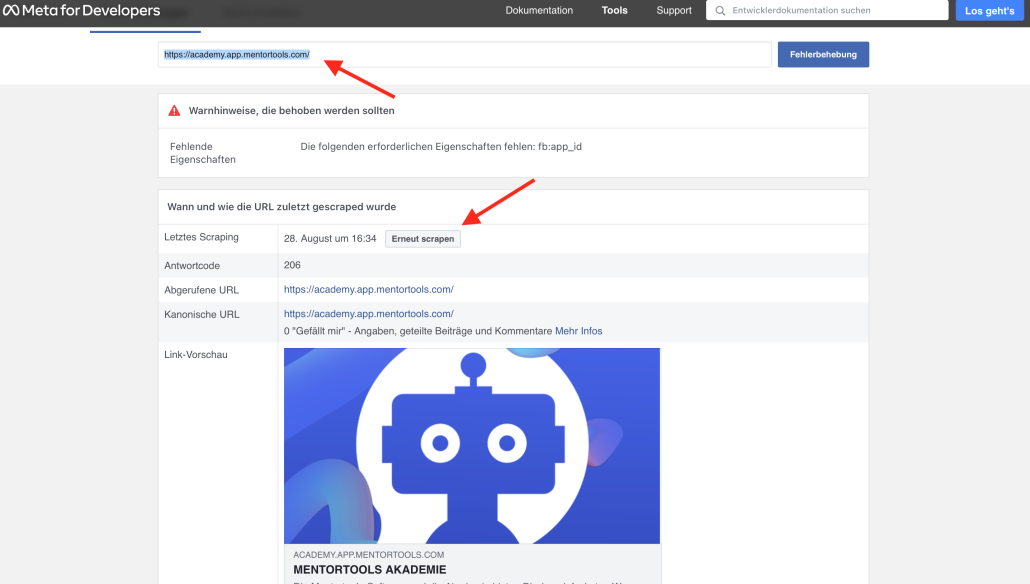
Task: Click the Gefällt mir counts text
Action: tap(418, 331)
